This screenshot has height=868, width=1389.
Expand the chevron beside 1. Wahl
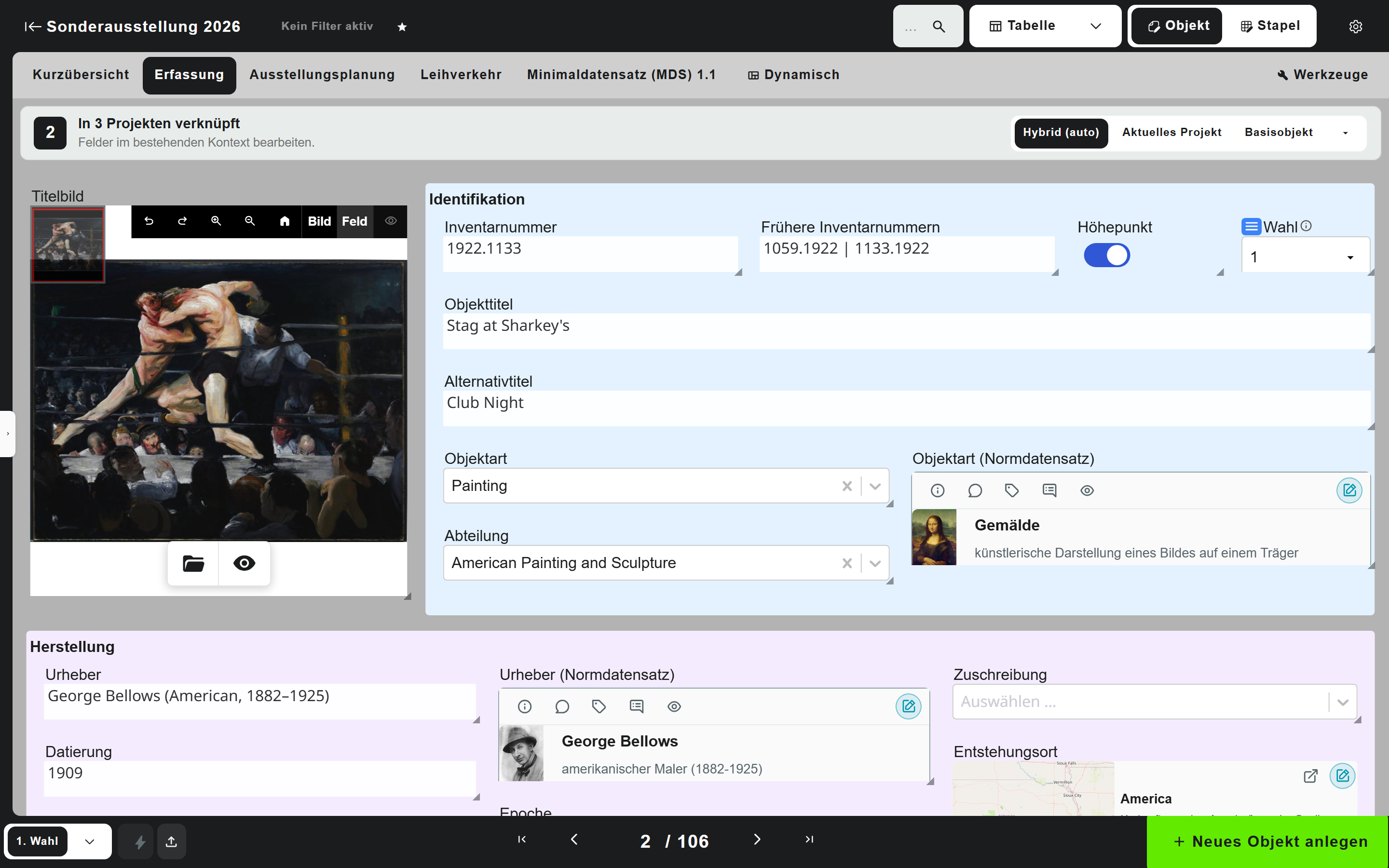90,841
